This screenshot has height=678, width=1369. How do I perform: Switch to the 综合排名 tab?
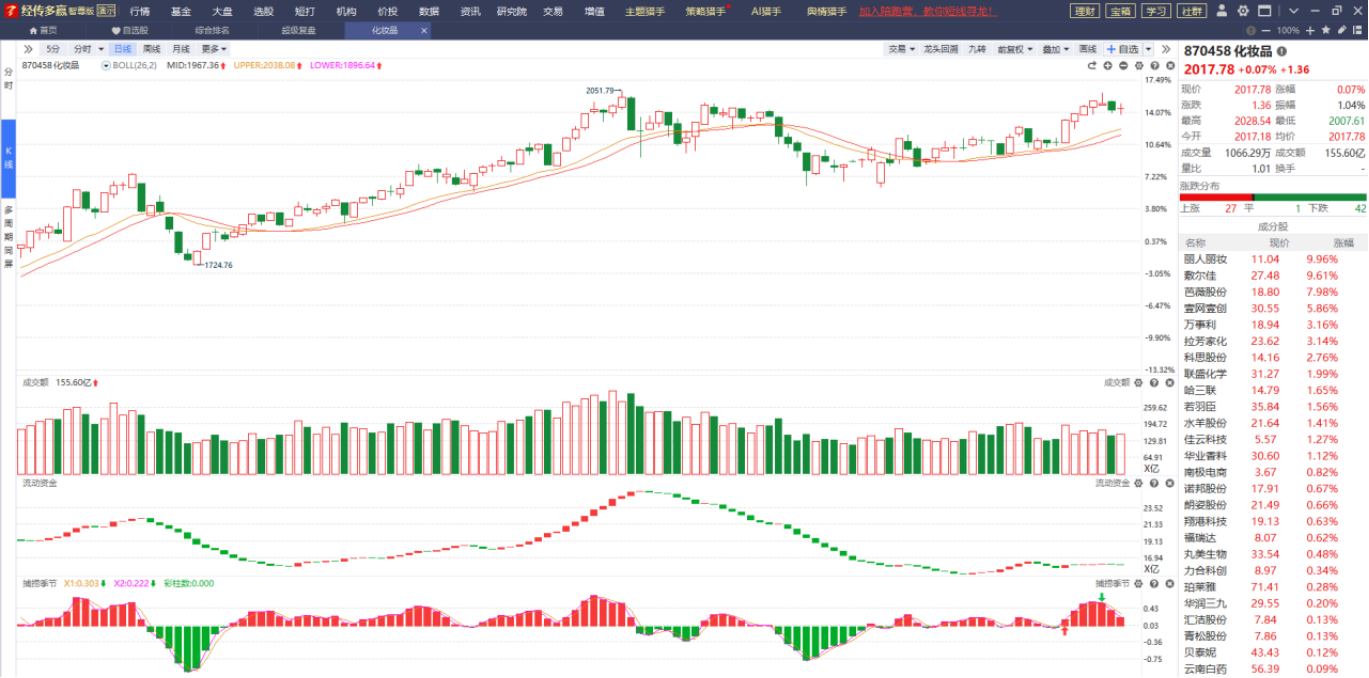click(x=212, y=30)
